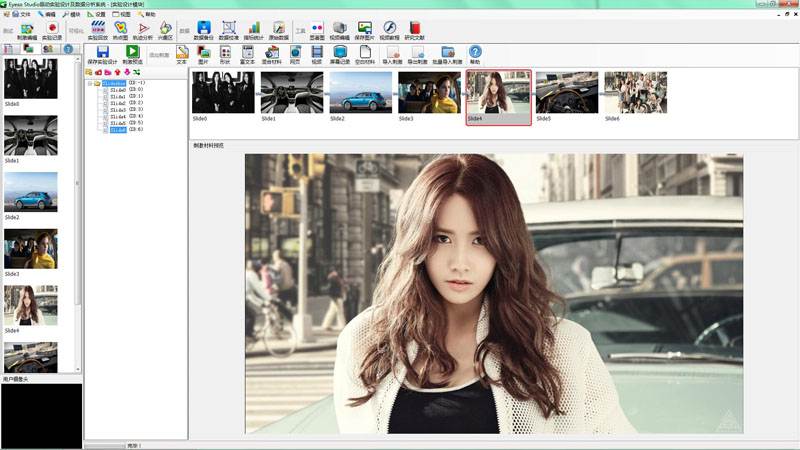Viewport: 800px width, 450px height.
Task: Click the 保存实验设计 save icon
Action: (102, 53)
